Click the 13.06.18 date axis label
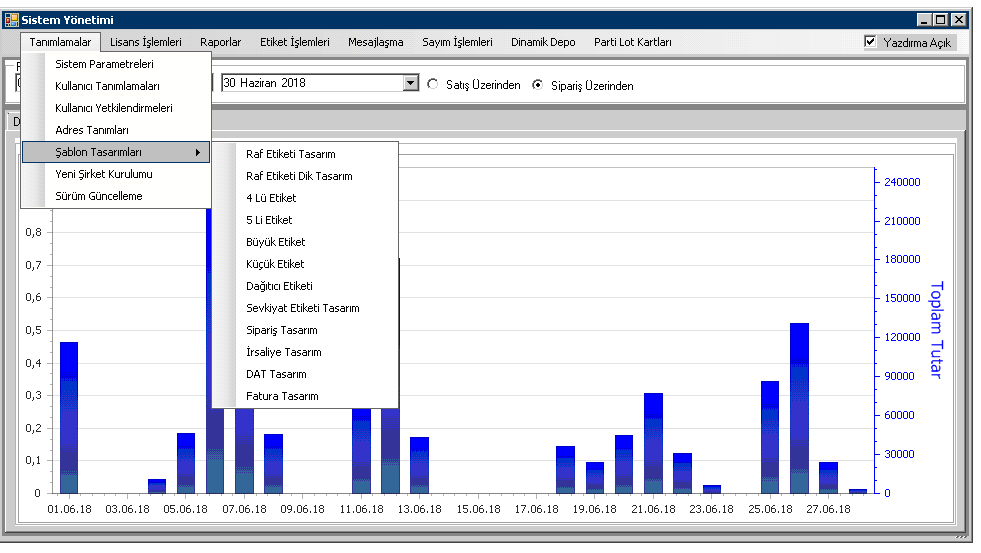Viewport: 981px width, 553px height. 420,509
